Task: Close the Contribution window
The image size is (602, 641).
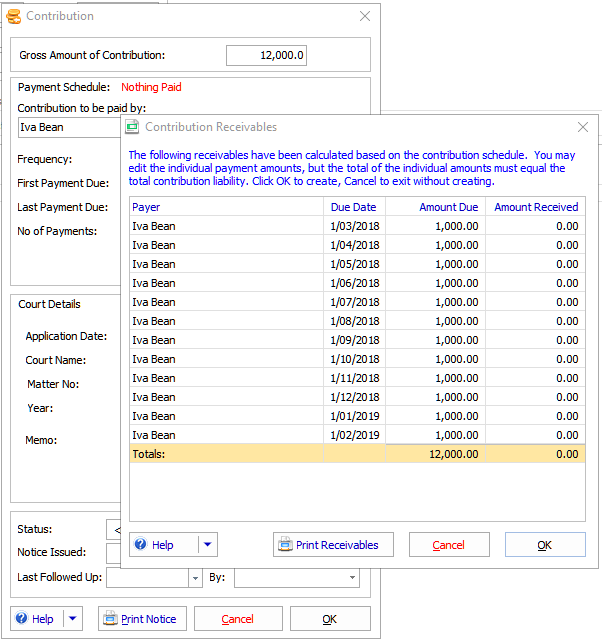Action: pyautogui.click(x=365, y=16)
